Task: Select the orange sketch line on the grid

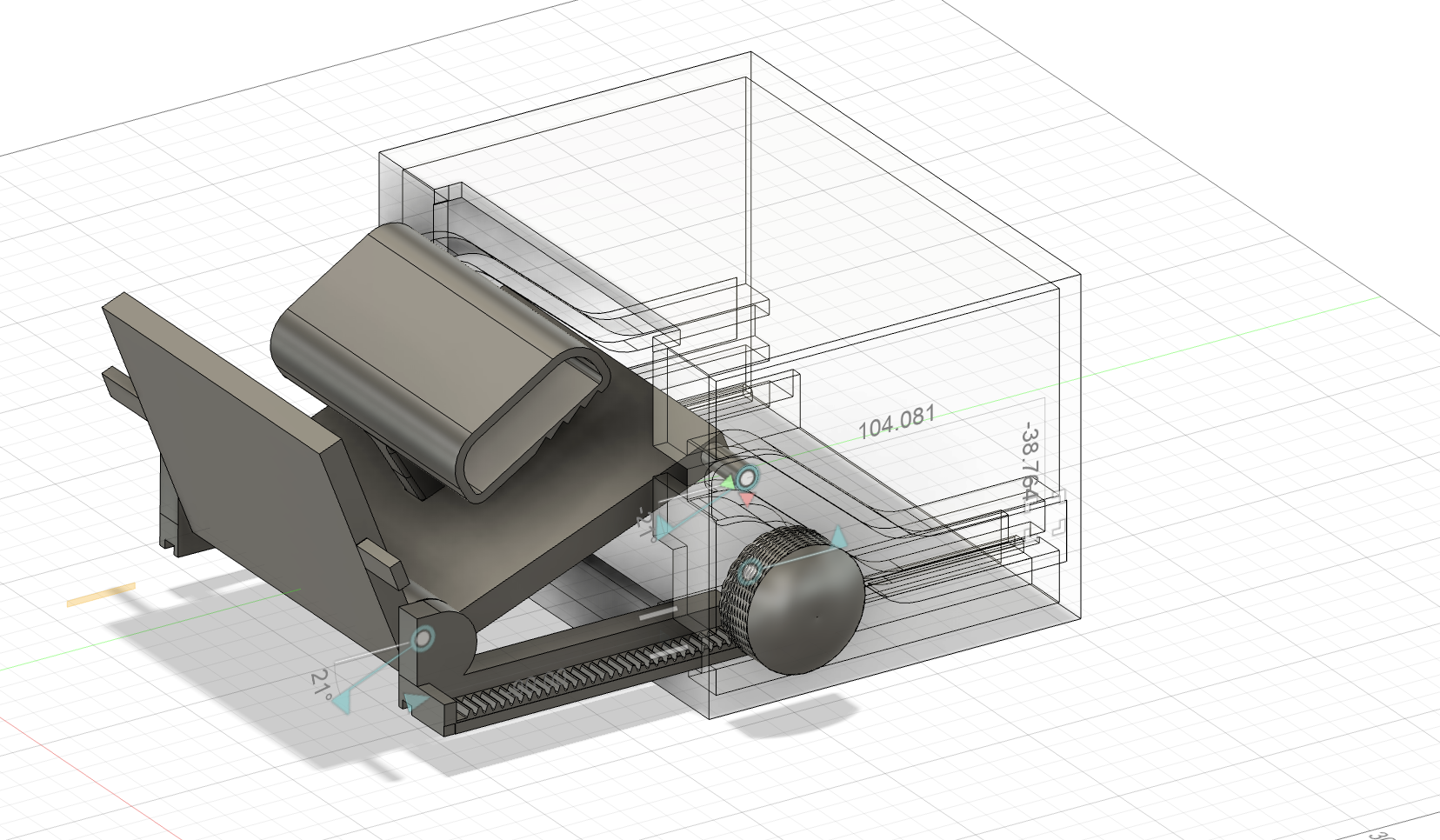Action: tap(102, 595)
